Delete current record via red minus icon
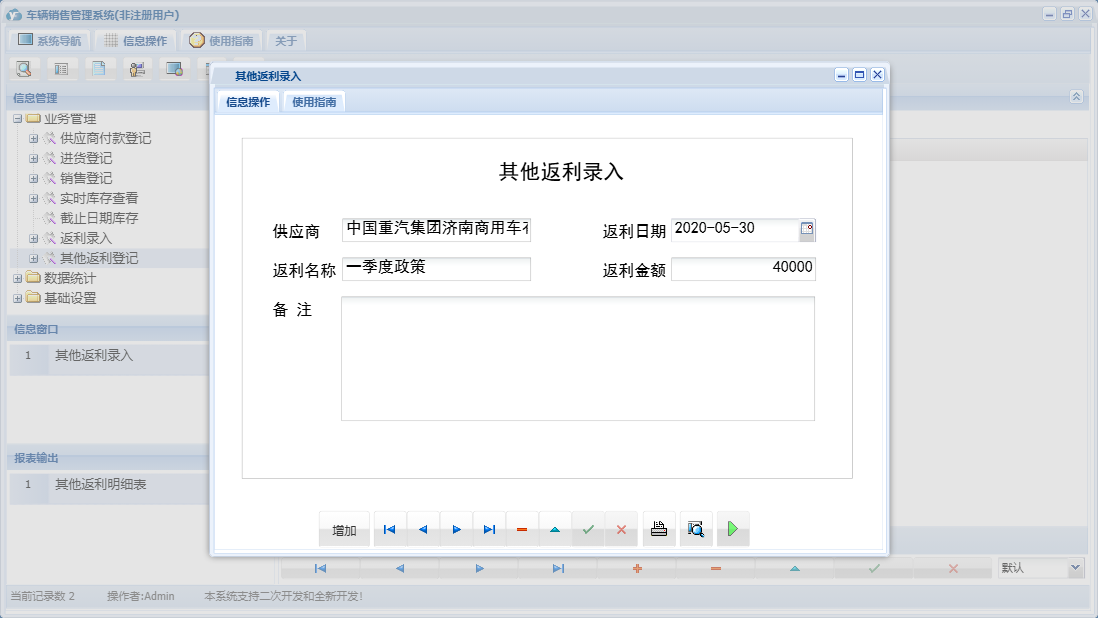 pos(522,529)
